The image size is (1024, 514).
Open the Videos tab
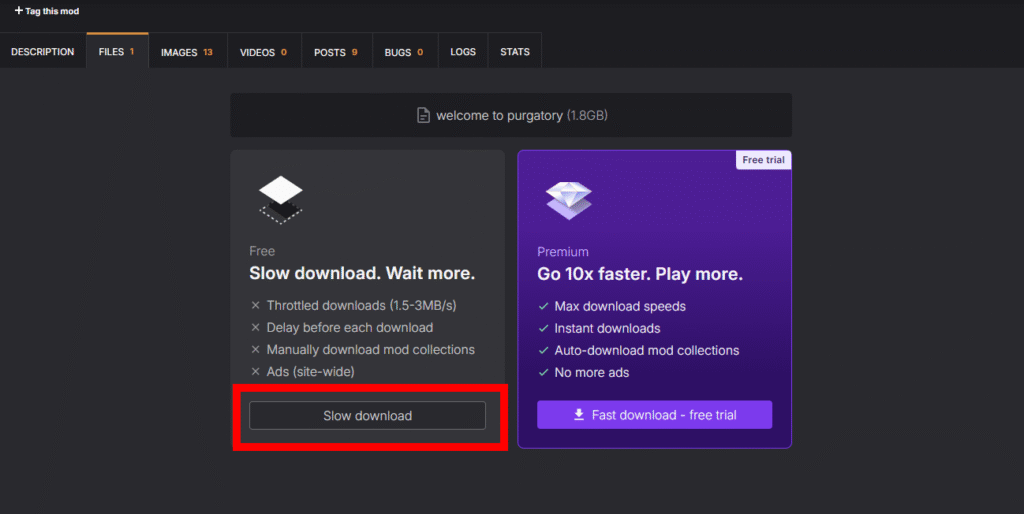[263, 52]
